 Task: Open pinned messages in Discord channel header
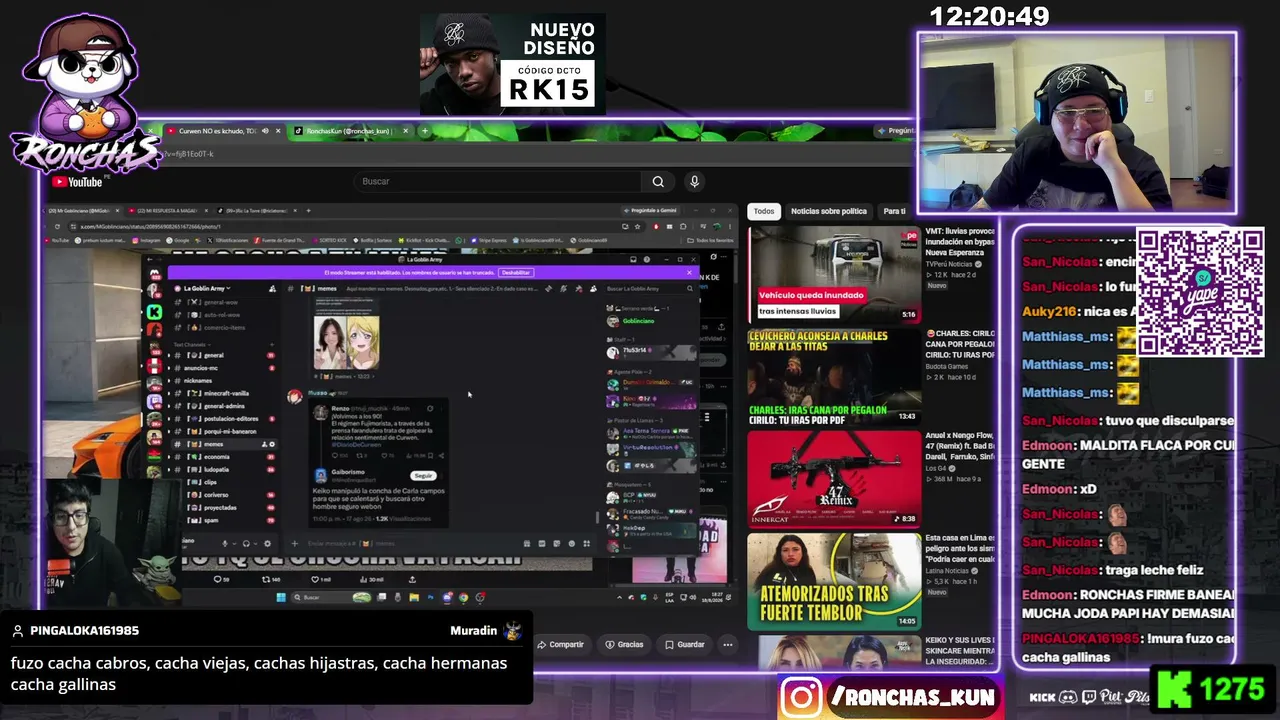coord(577,288)
